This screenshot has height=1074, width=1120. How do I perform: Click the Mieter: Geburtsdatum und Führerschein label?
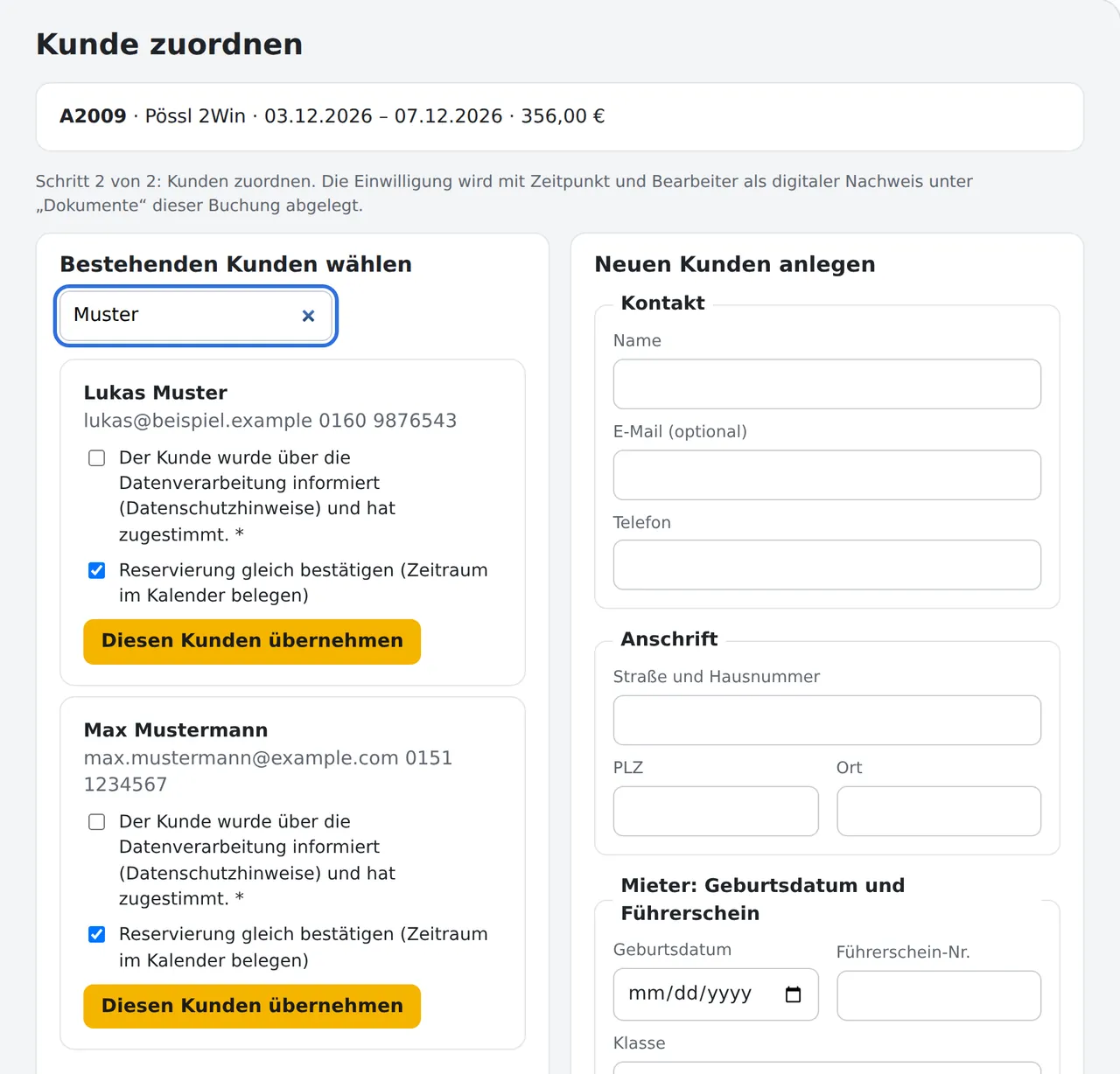click(x=763, y=899)
